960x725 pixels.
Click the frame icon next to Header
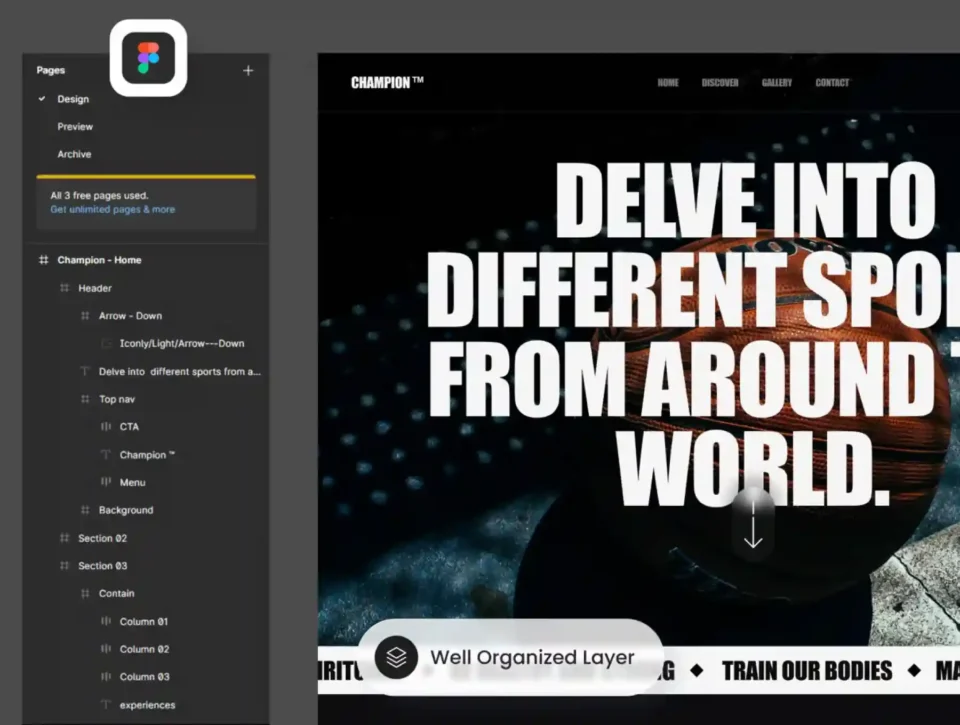(x=64, y=288)
